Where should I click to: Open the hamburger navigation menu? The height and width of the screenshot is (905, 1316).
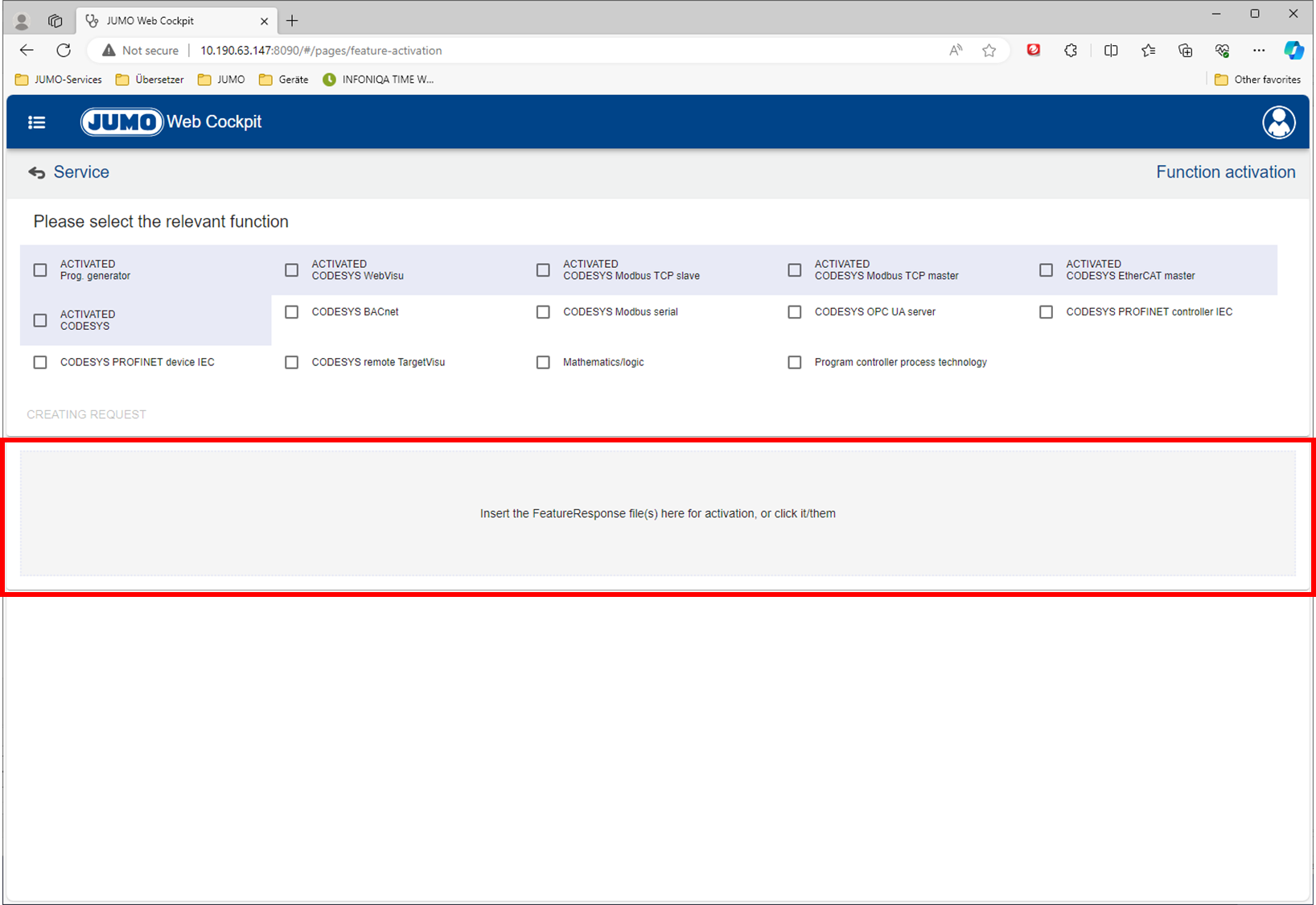[36, 122]
